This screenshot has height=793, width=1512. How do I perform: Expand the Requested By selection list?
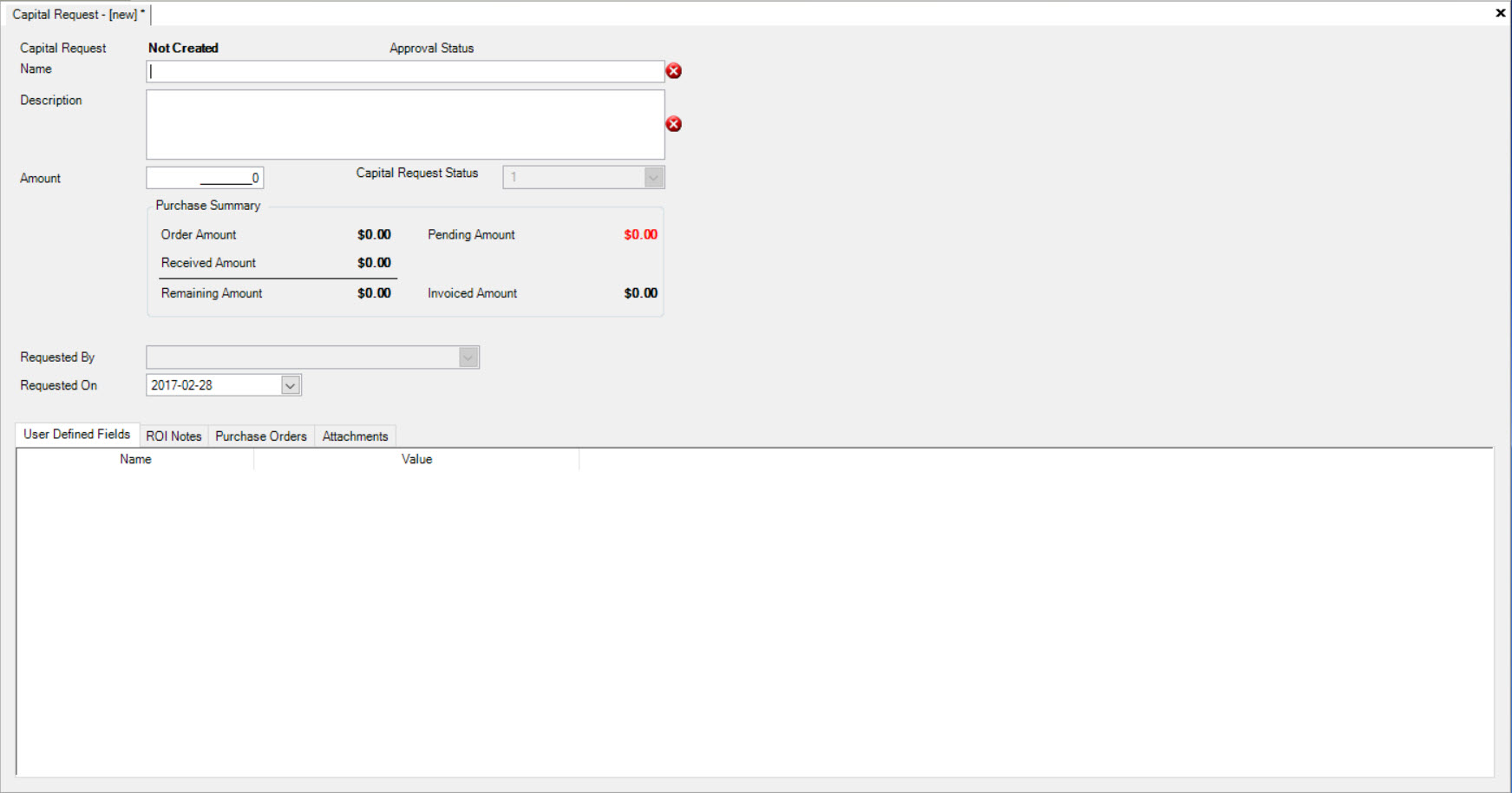467,357
